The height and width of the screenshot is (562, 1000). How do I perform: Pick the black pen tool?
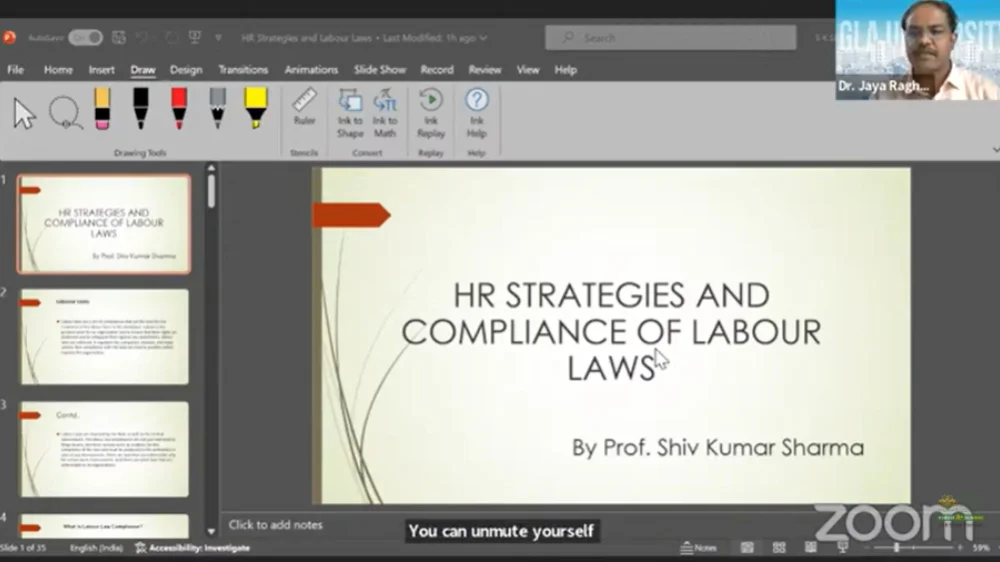click(141, 108)
